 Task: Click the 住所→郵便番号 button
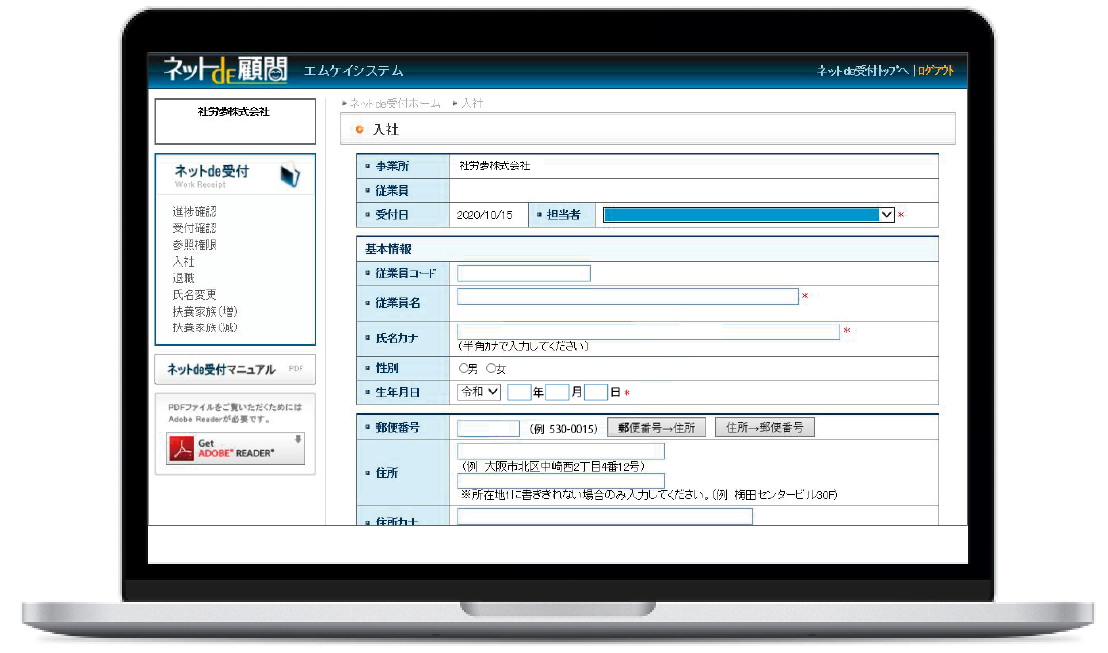pos(765,428)
